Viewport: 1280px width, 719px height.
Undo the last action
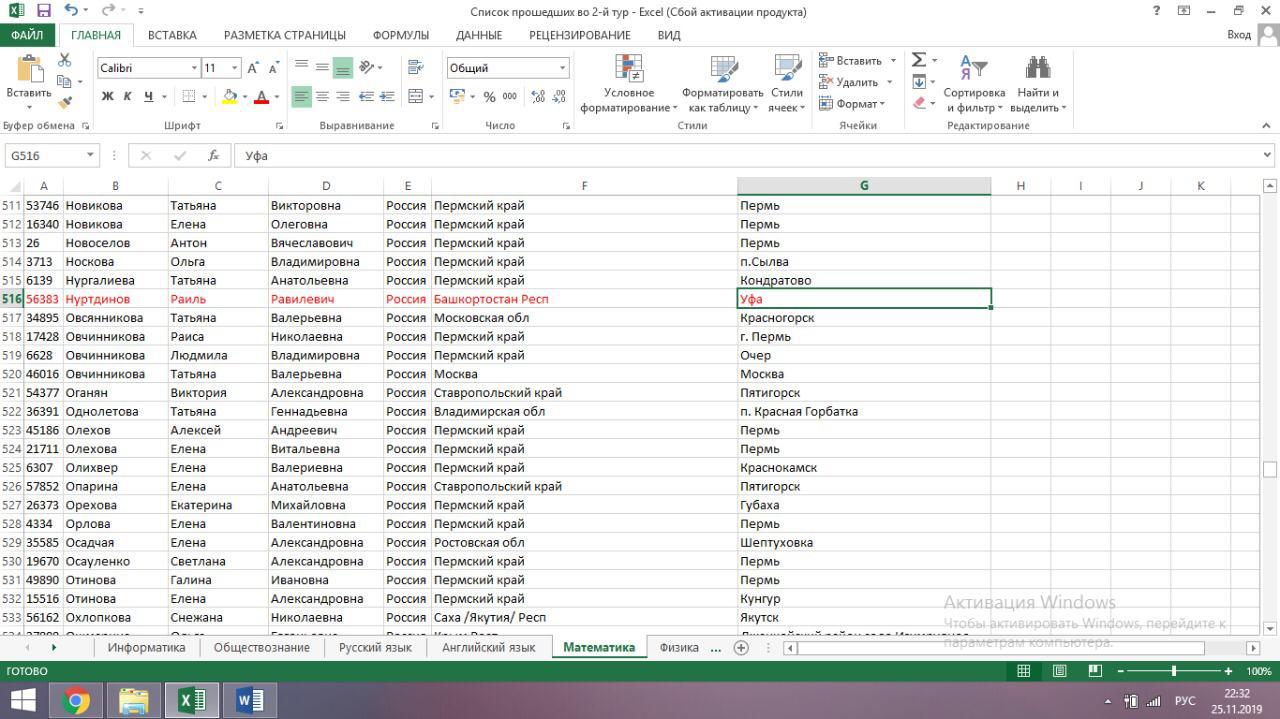pos(70,11)
